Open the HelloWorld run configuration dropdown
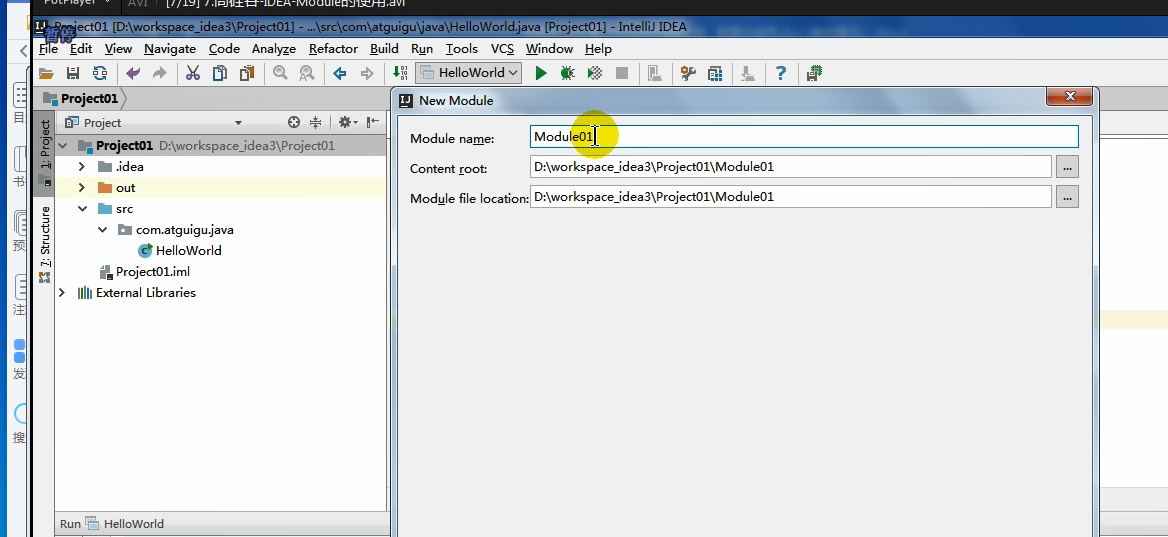Screen dimensions: 1168x537 (x=470, y=73)
